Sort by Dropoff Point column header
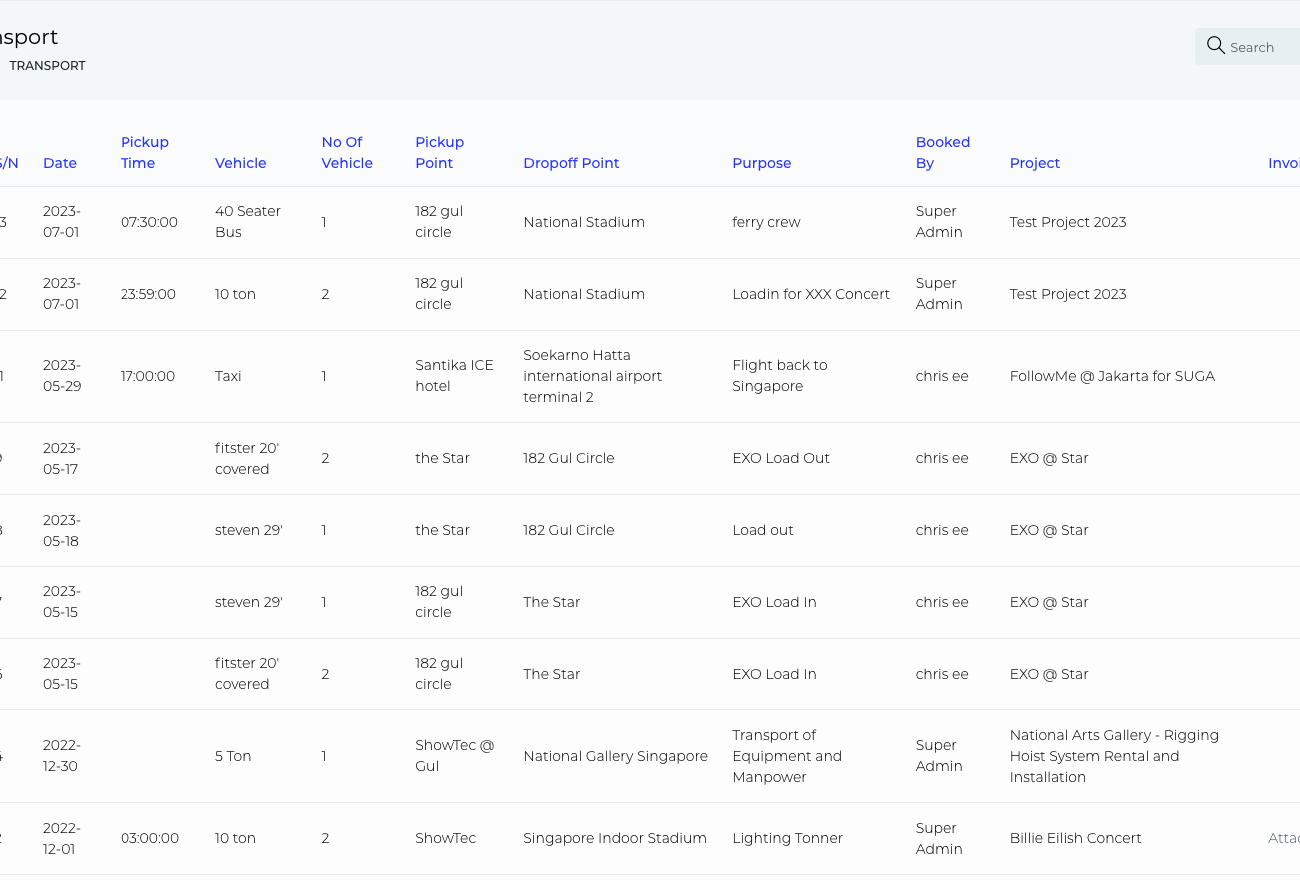 click(x=571, y=163)
